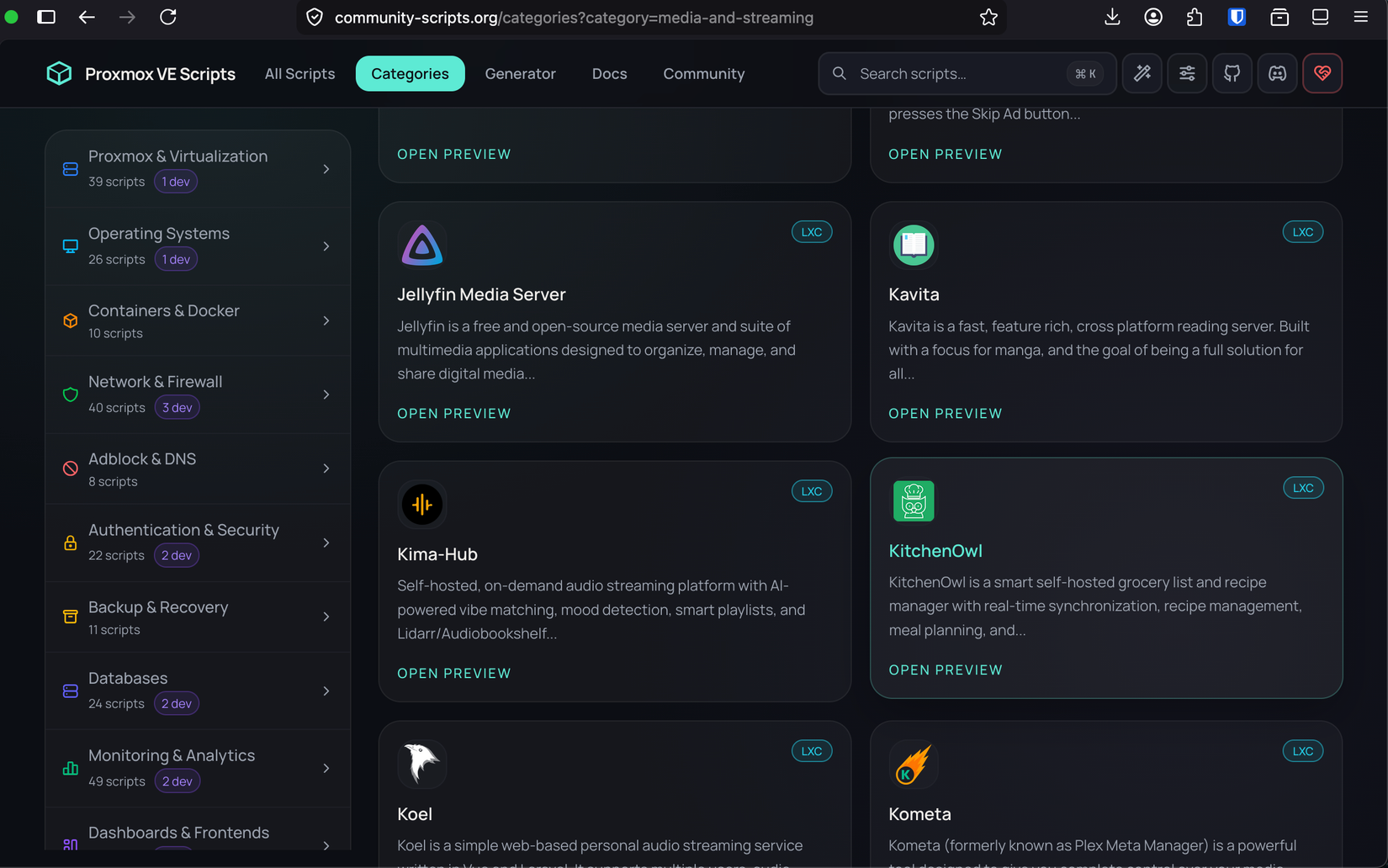Viewport: 1388px width, 868px height.
Task: Click the Kometa card title
Action: 919,813
